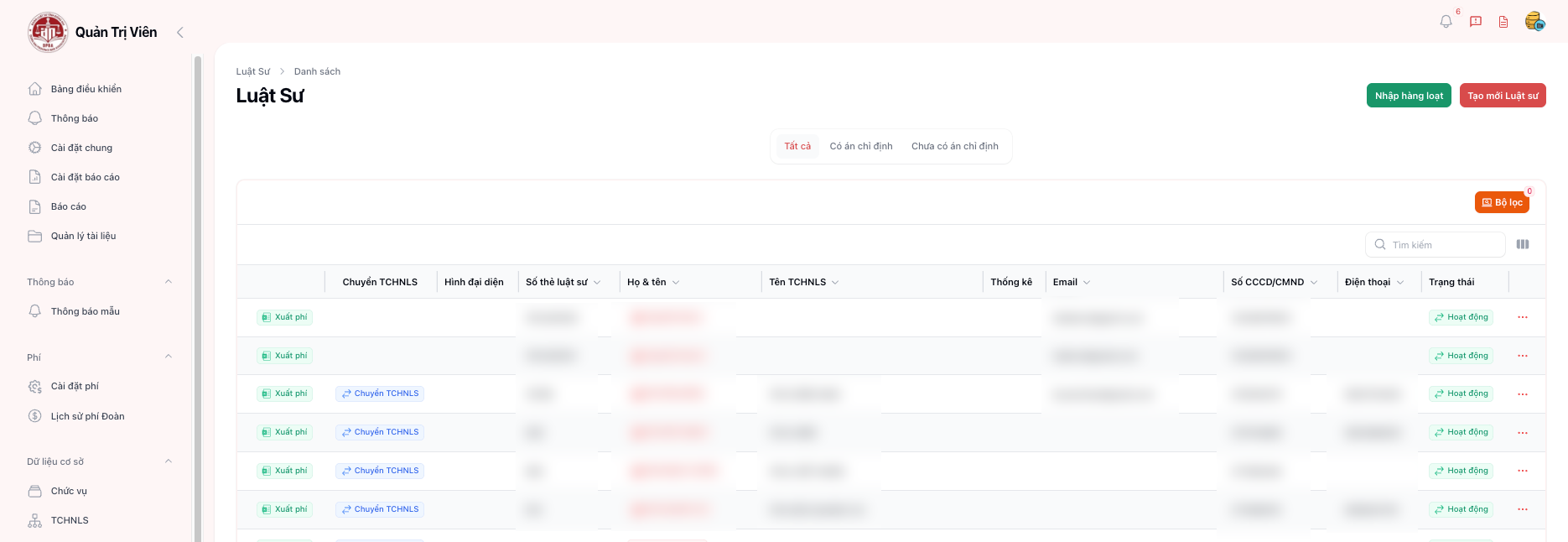1568x542 pixels.
Task: Click the feedback message icon in header
Action: [x=1476, y=22]
